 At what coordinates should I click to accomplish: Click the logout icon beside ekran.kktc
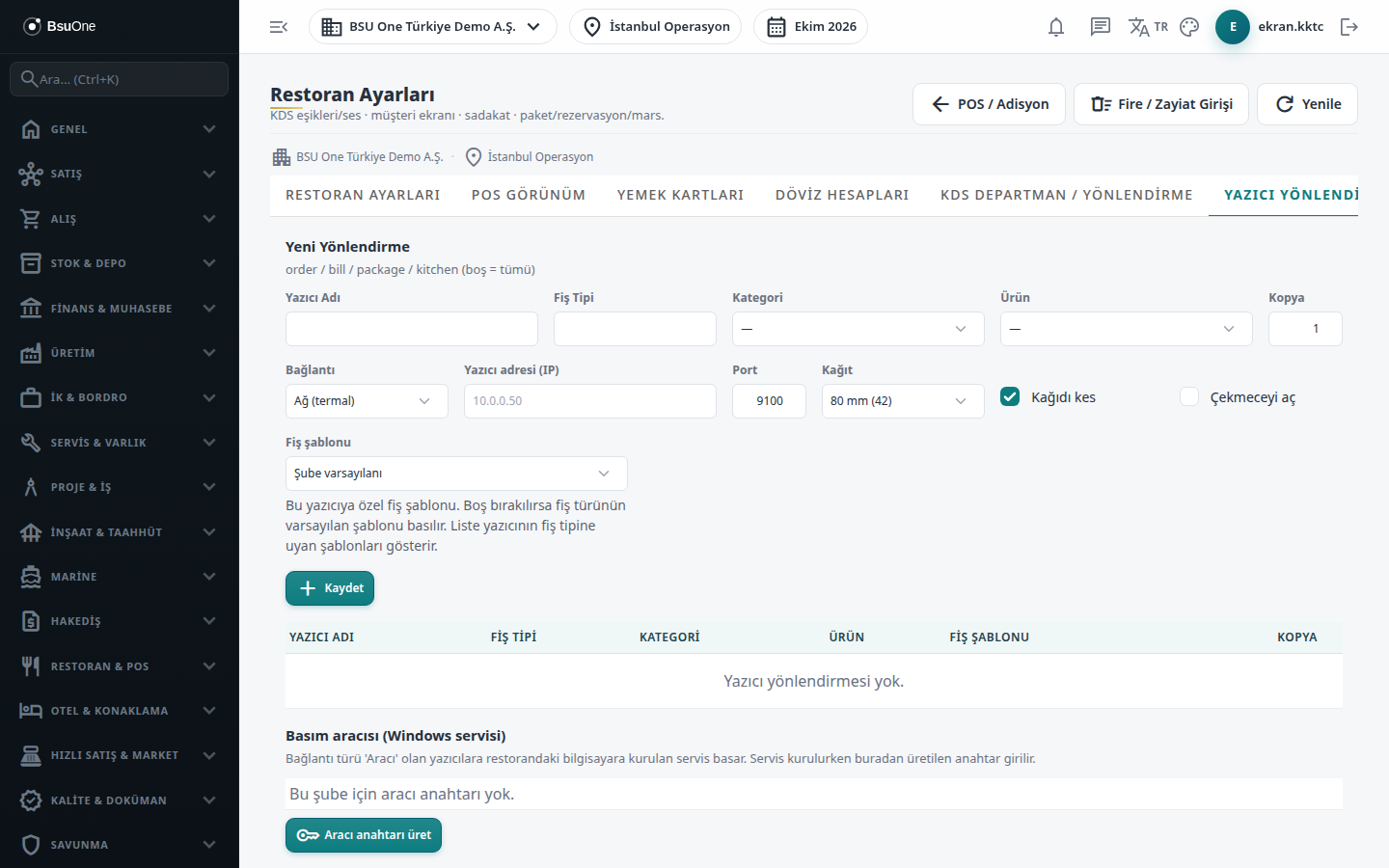(x=1349, y=27)
